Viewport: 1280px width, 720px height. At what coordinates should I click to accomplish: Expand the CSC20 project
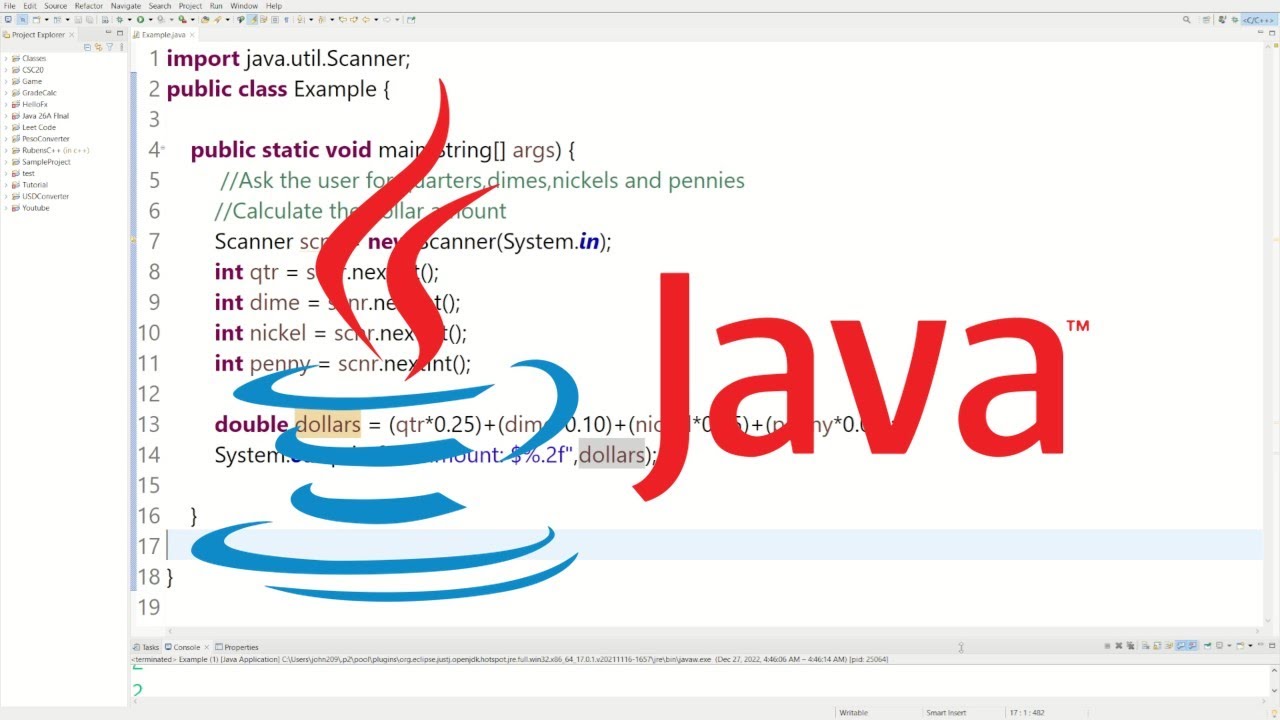6,70
